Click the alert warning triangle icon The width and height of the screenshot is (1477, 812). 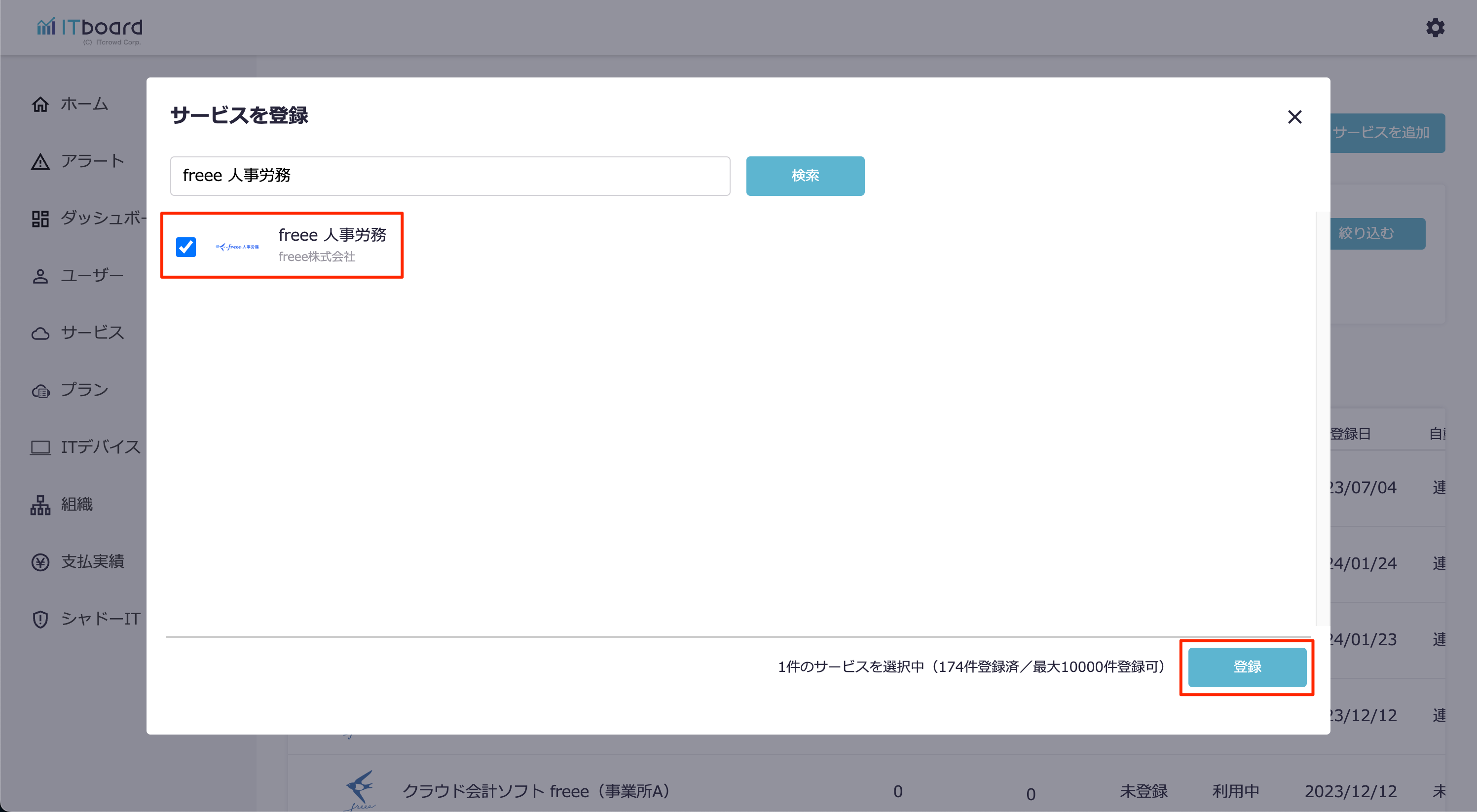click(x=40, y=162)
